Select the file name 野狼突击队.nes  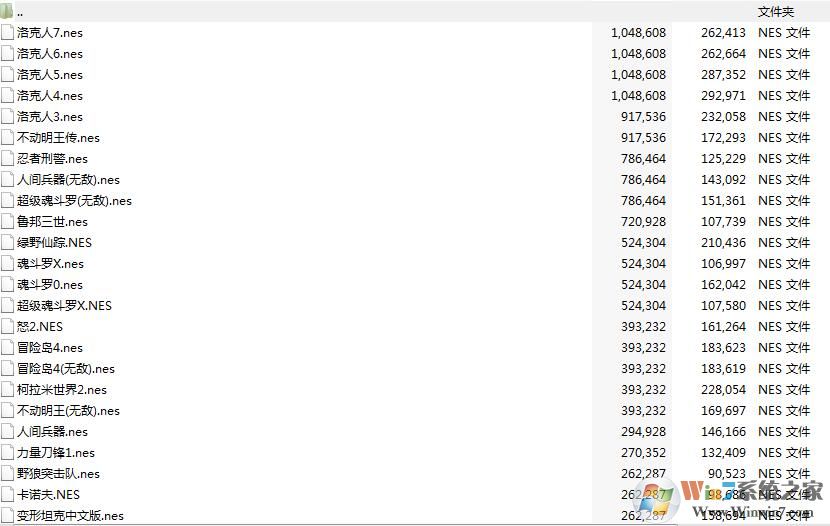pos(58,474)
